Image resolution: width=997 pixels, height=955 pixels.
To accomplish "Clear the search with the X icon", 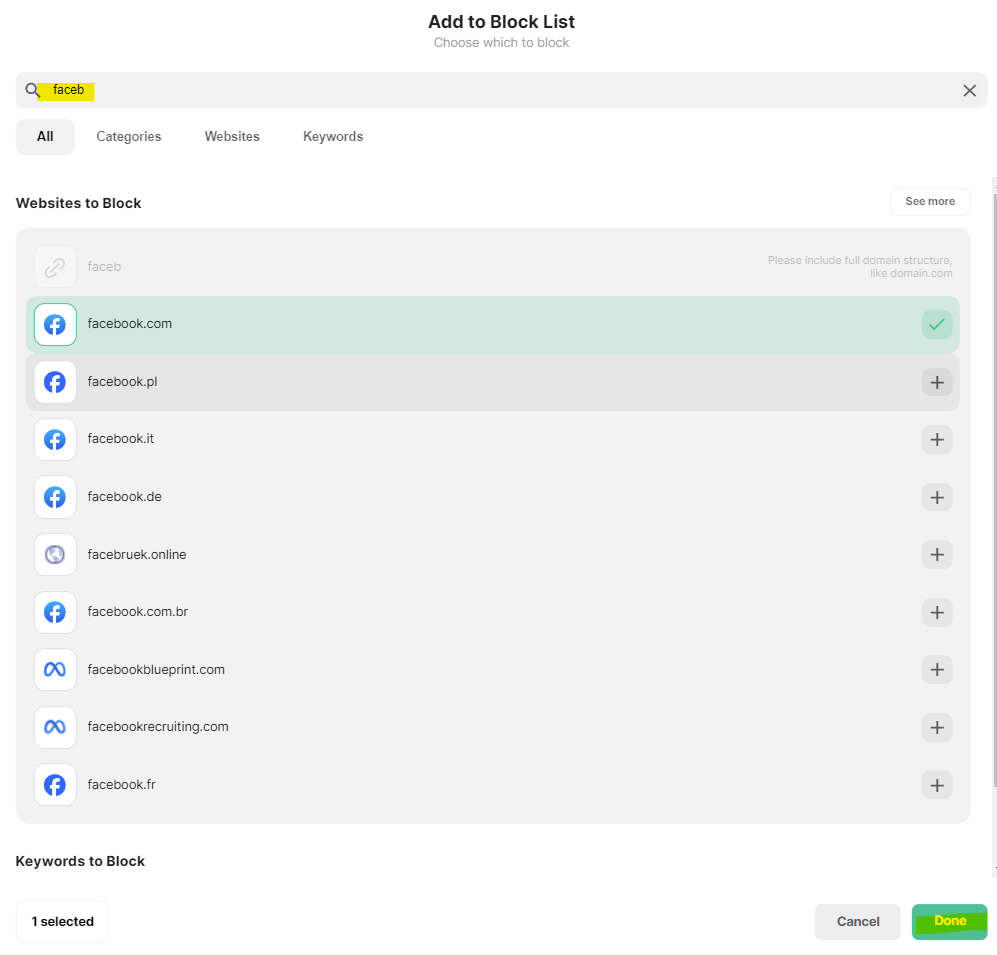I will [969, 90].
